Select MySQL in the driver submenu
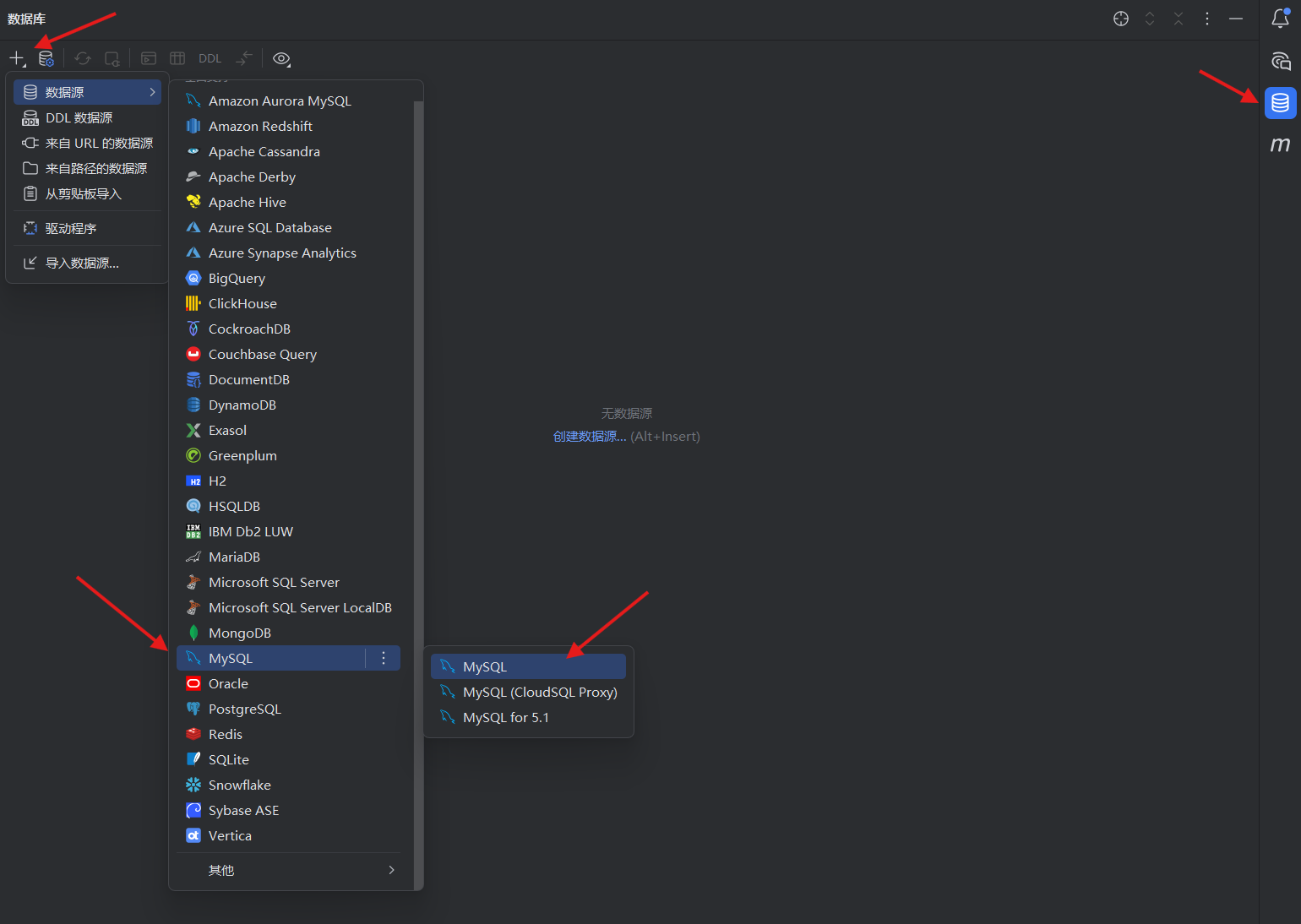 point(528,666)
